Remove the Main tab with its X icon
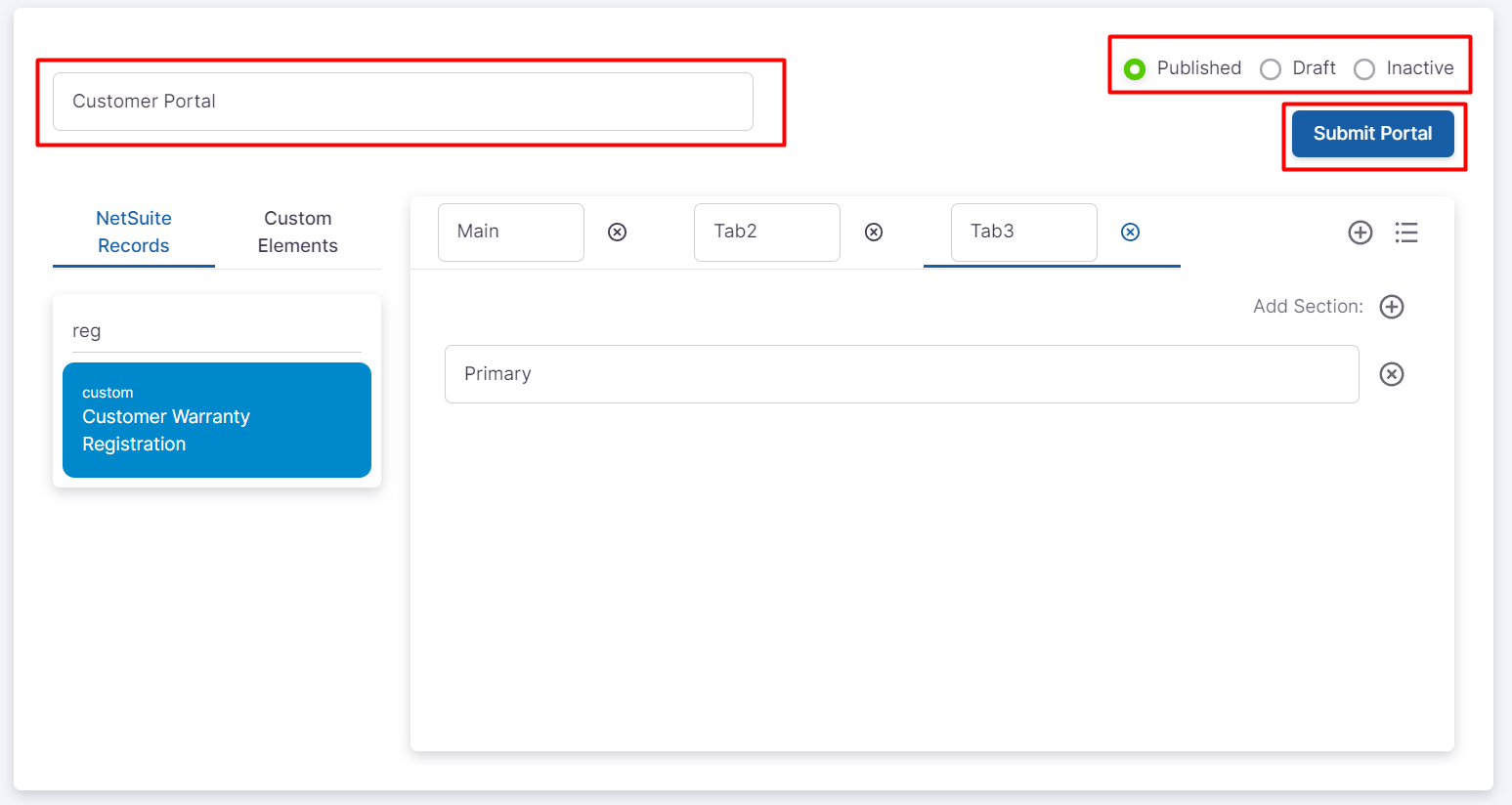Image resolution: width=1512 pixels, height=805 pixels. pos(617,232)
